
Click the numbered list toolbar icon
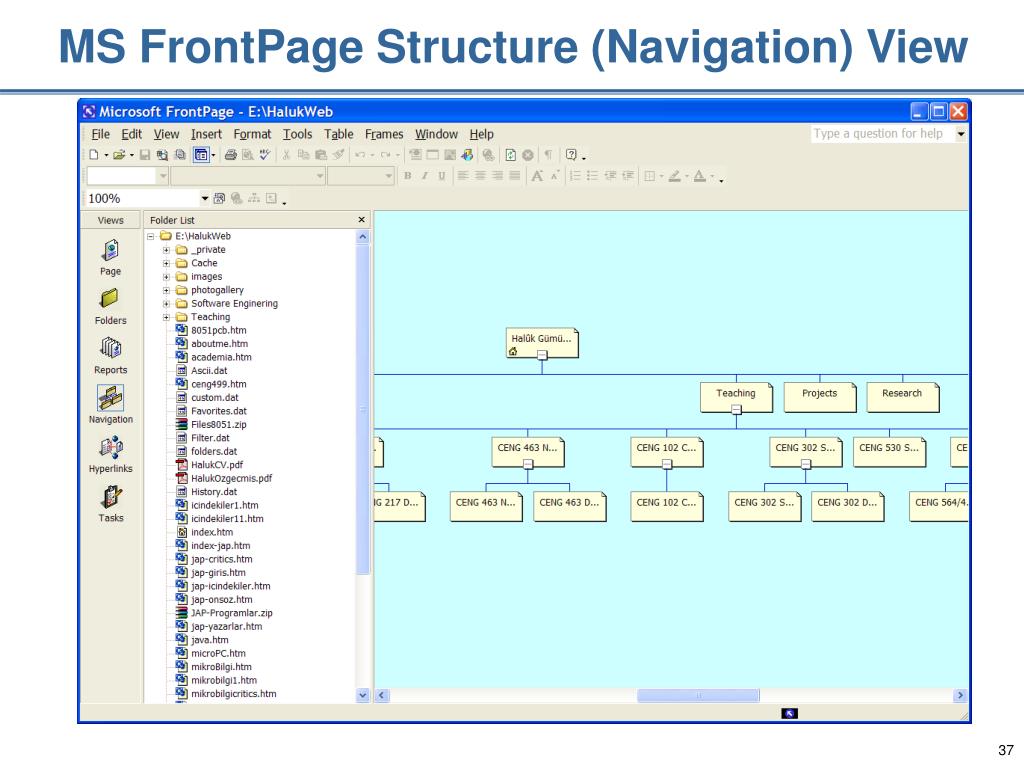[x=575, y=176]
